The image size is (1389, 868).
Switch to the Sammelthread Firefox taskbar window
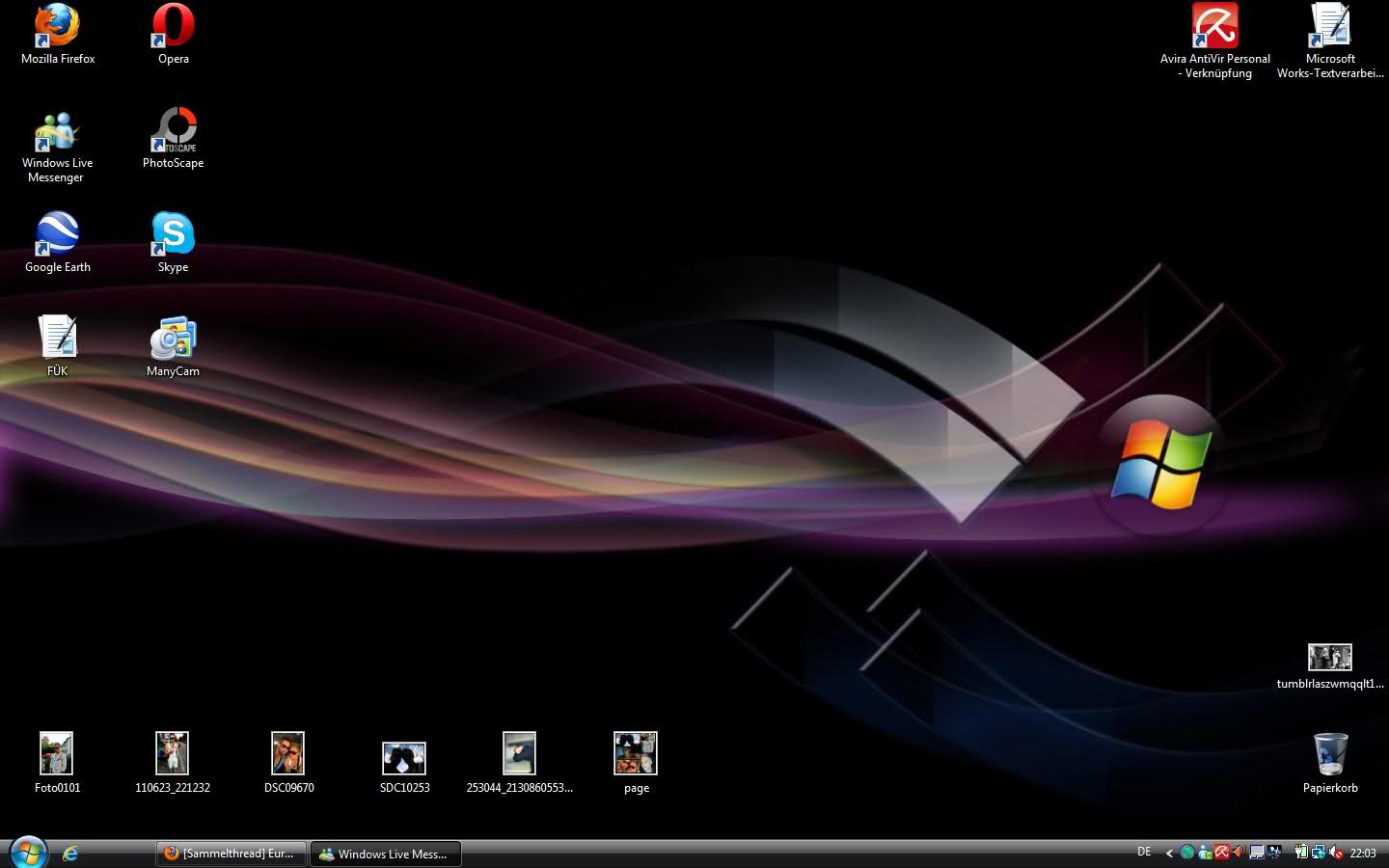click(231, 854)
